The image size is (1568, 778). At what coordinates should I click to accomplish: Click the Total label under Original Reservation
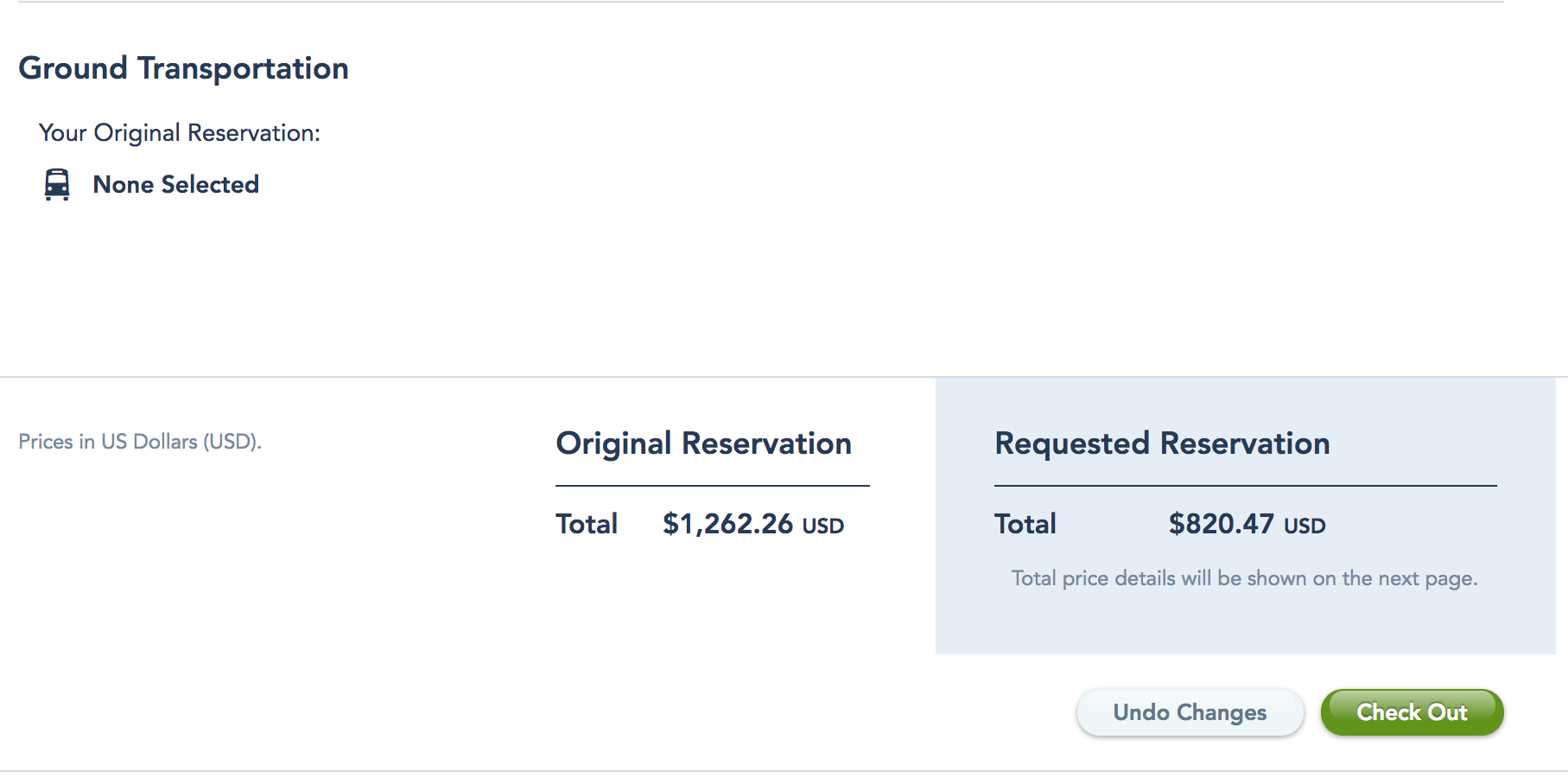587,524
